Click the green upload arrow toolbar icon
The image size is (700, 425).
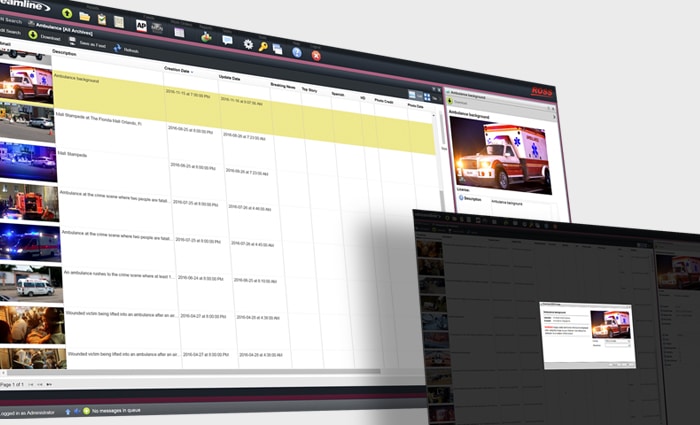coord(67,13)
